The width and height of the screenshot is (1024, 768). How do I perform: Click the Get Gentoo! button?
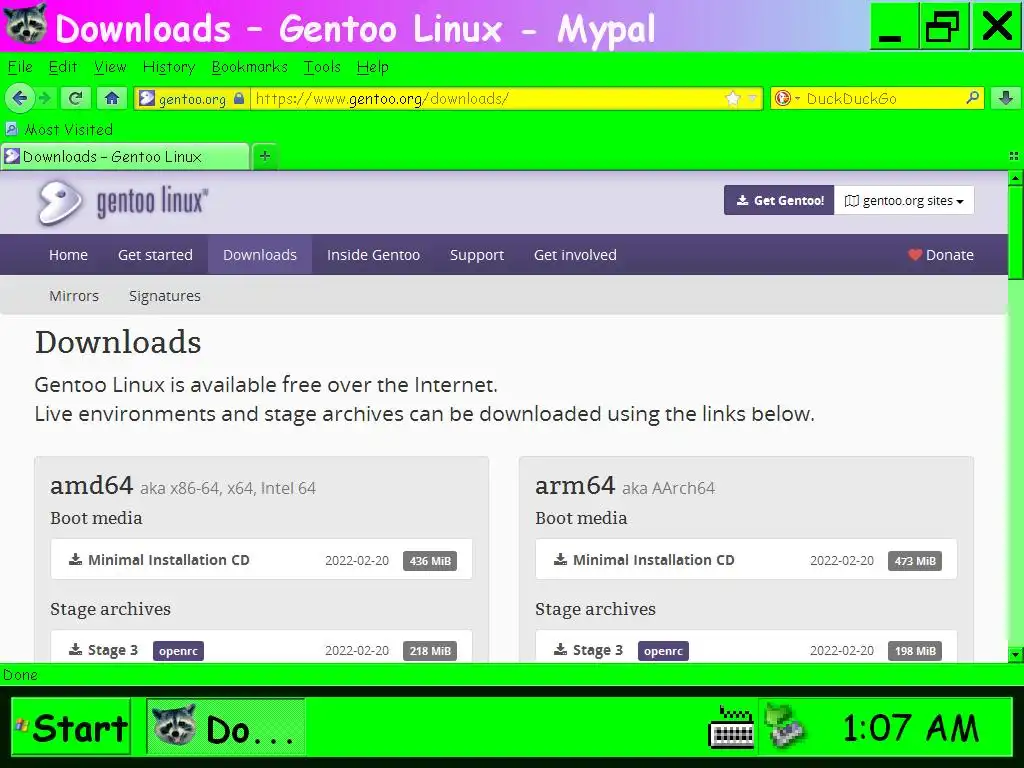(x=779, y=200)
